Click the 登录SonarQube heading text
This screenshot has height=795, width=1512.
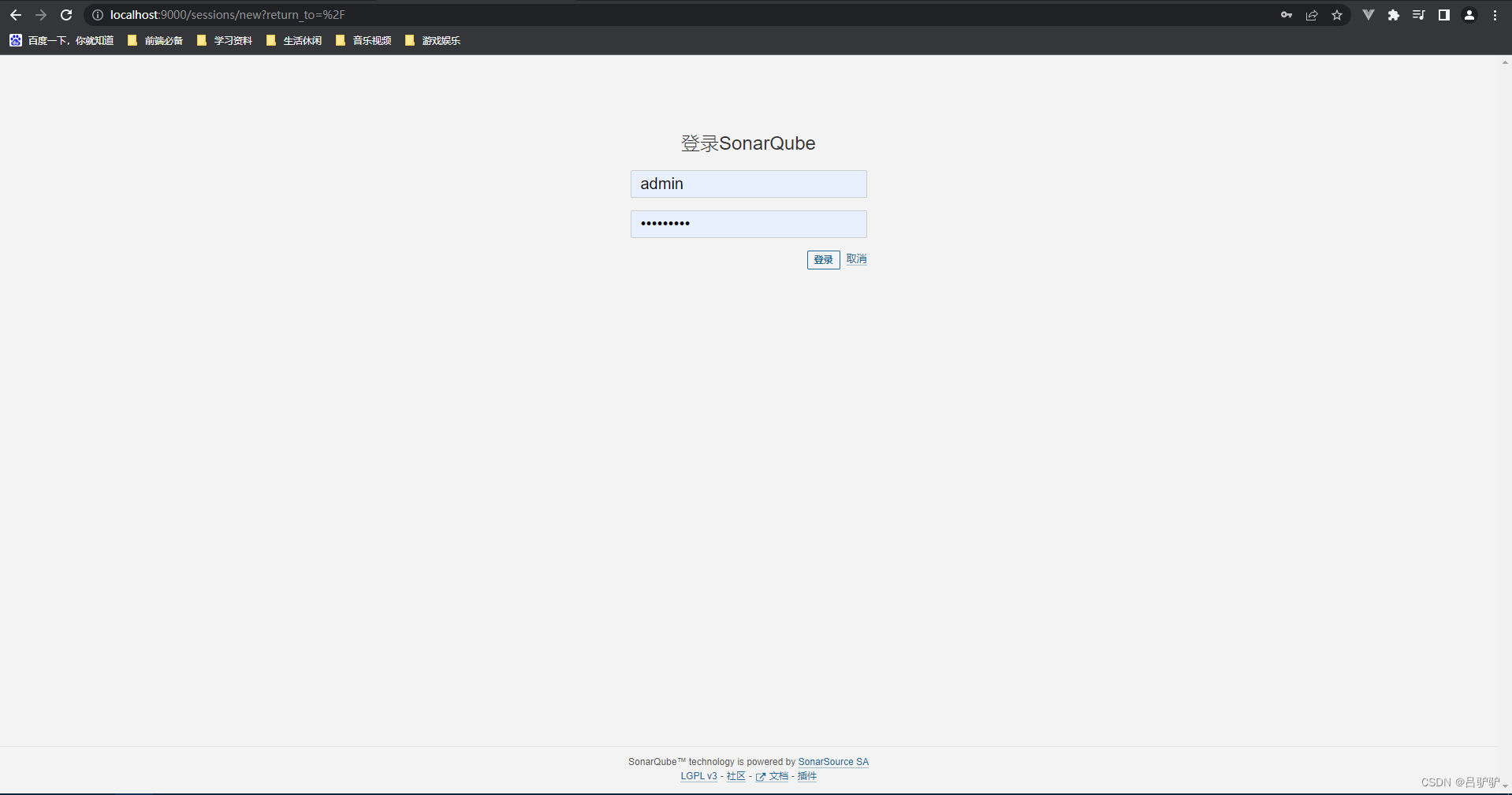click(748, 143)
